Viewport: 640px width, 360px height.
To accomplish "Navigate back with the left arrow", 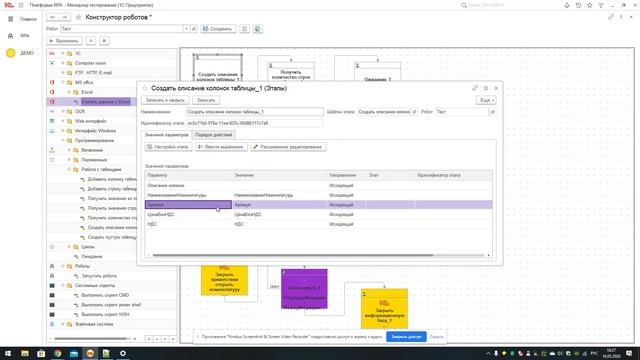I will coord(53,17).
